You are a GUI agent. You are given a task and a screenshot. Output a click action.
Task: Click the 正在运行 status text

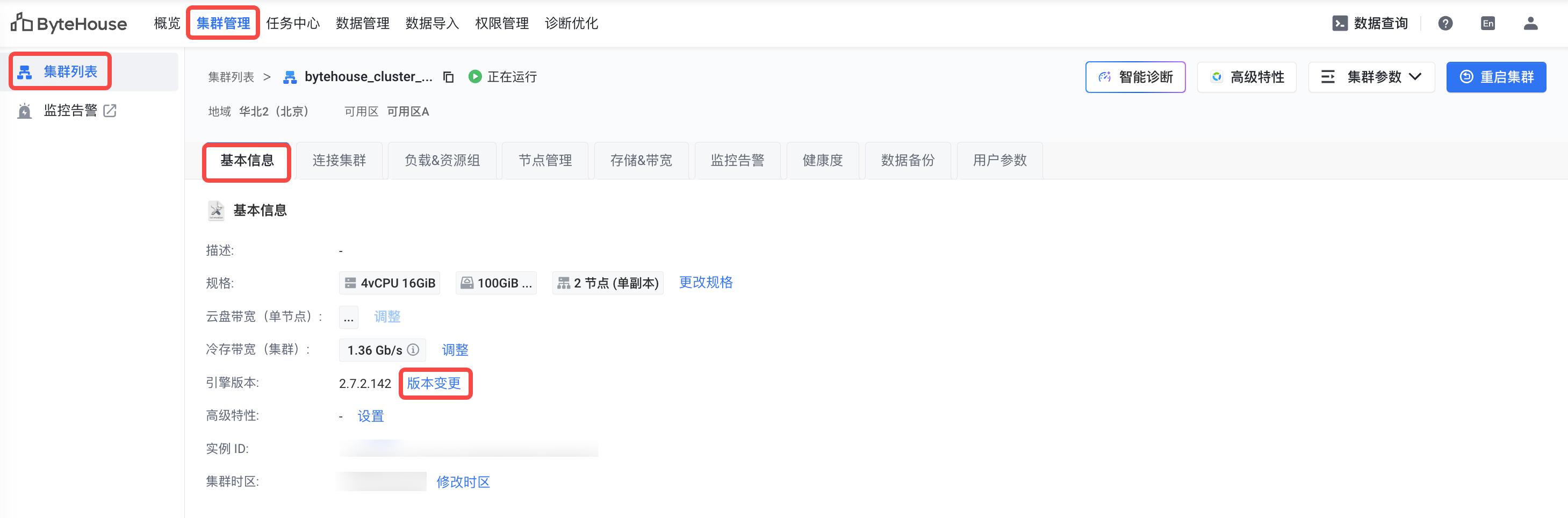point(512,77)
